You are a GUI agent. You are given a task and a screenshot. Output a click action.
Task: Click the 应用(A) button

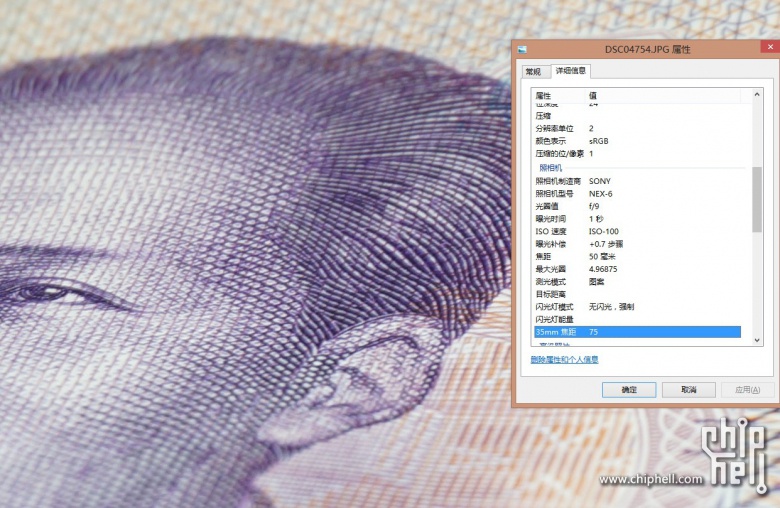point(747,390)
